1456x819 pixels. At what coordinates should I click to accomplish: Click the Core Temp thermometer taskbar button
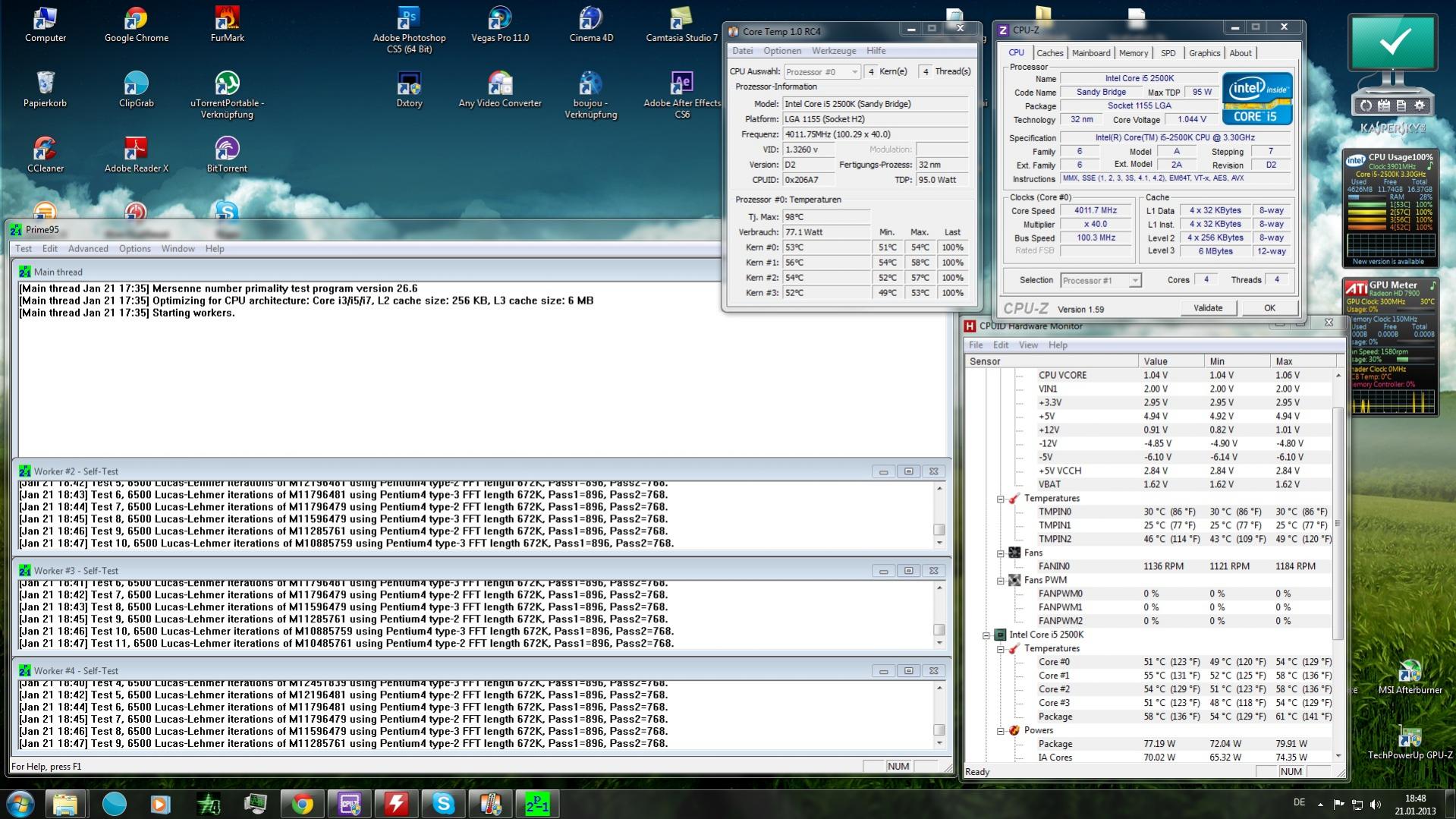(x=490, y=804)
